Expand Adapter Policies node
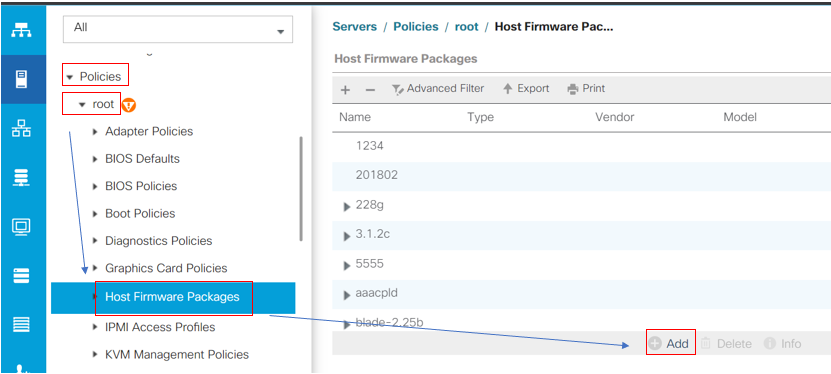Image resolution: width=831 pixels, height=374 pixels. coord(95,131)
